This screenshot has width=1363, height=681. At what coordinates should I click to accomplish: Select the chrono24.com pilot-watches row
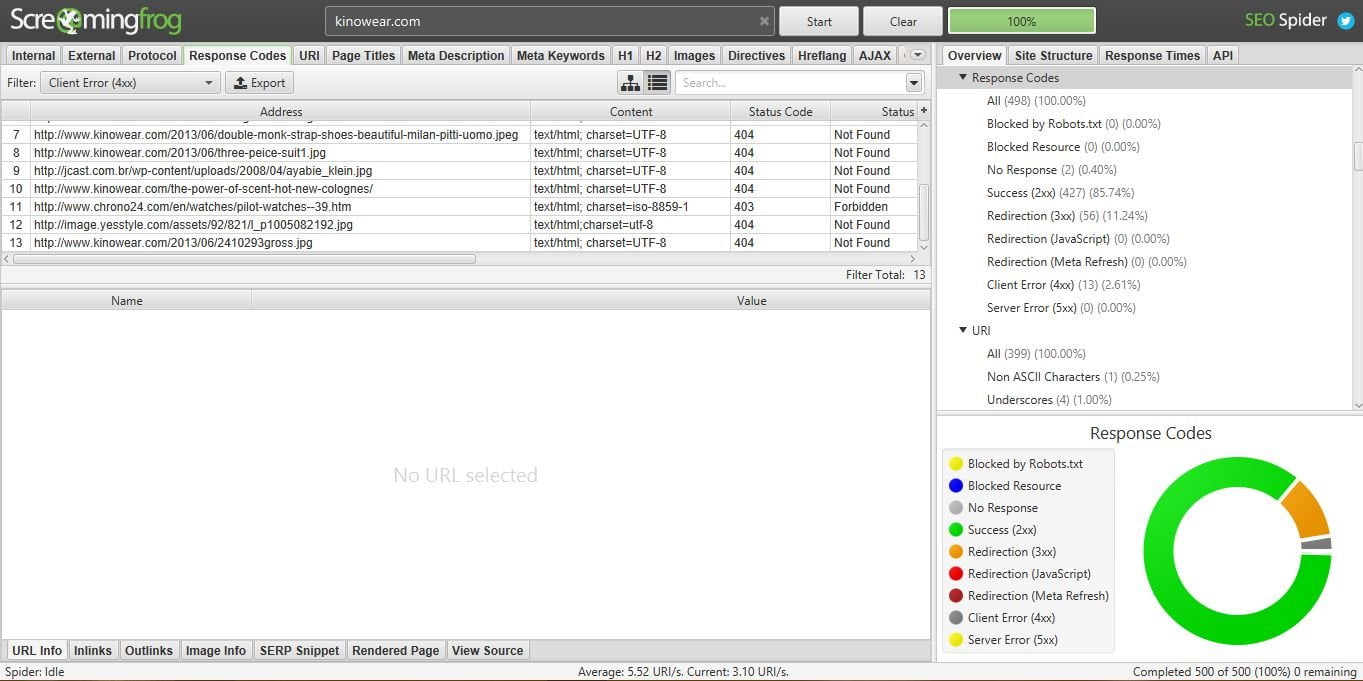pos(459,207)
